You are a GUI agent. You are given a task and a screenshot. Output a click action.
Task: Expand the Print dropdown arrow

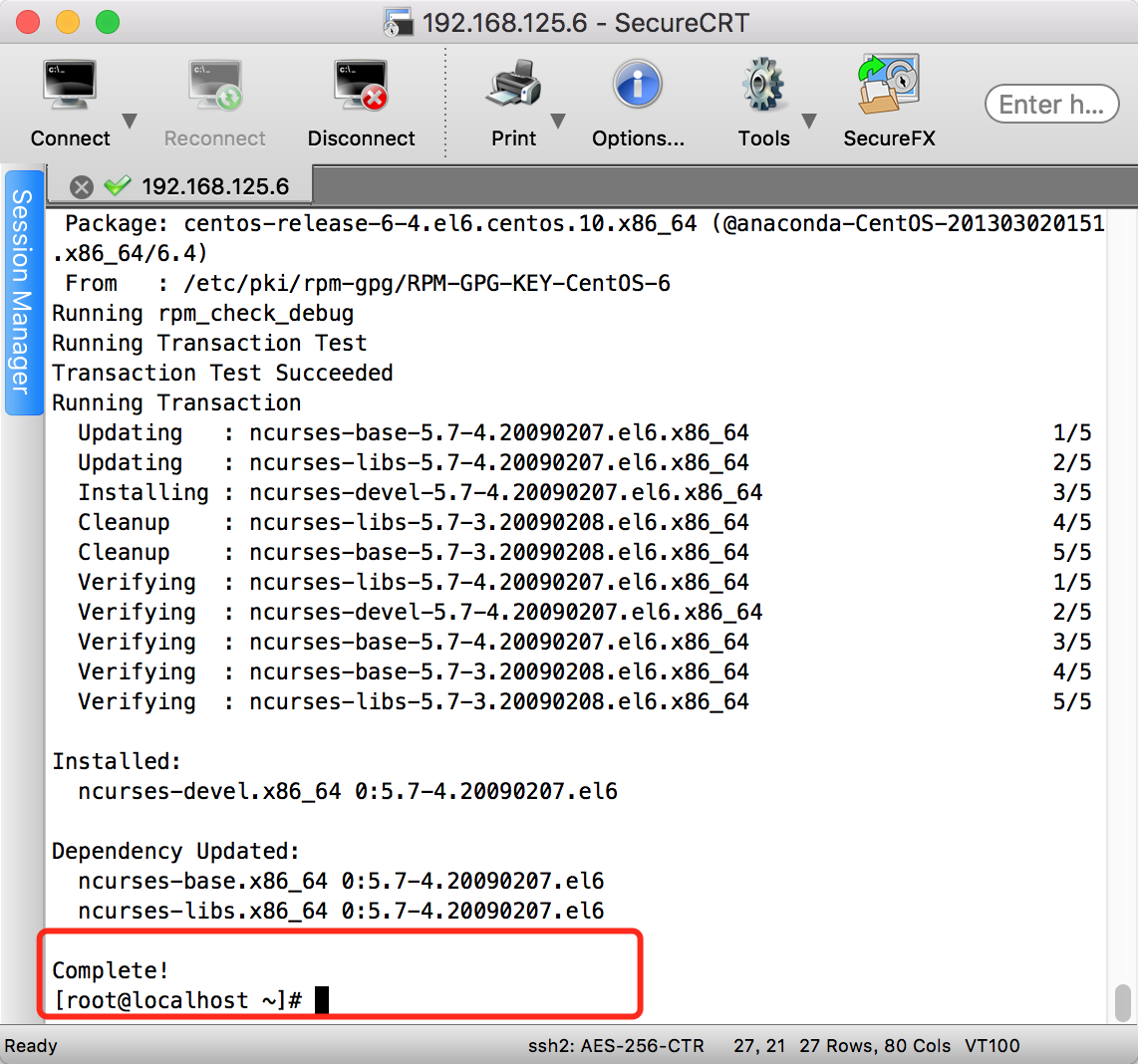pos(558,121)
